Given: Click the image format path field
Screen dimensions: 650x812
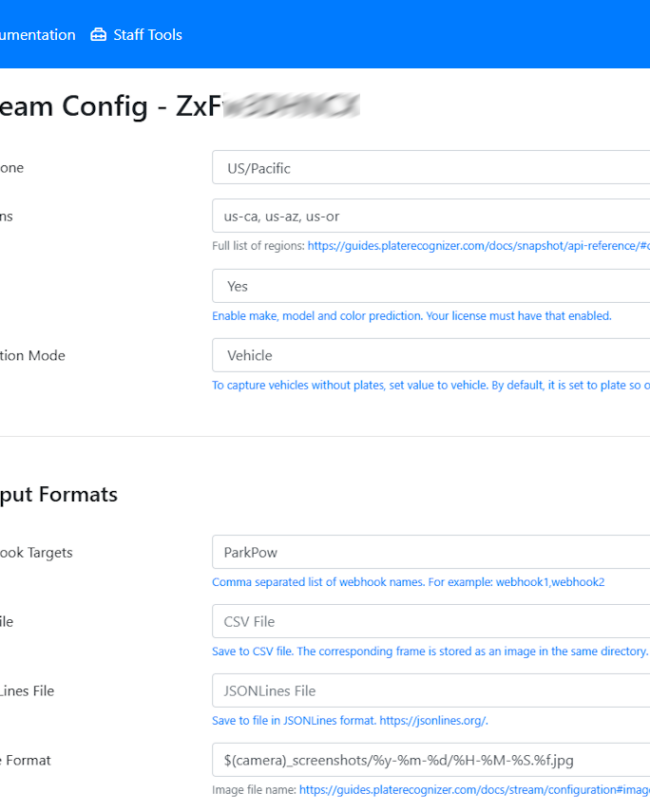Looking at the screenshot, I should tap(431, 760).
